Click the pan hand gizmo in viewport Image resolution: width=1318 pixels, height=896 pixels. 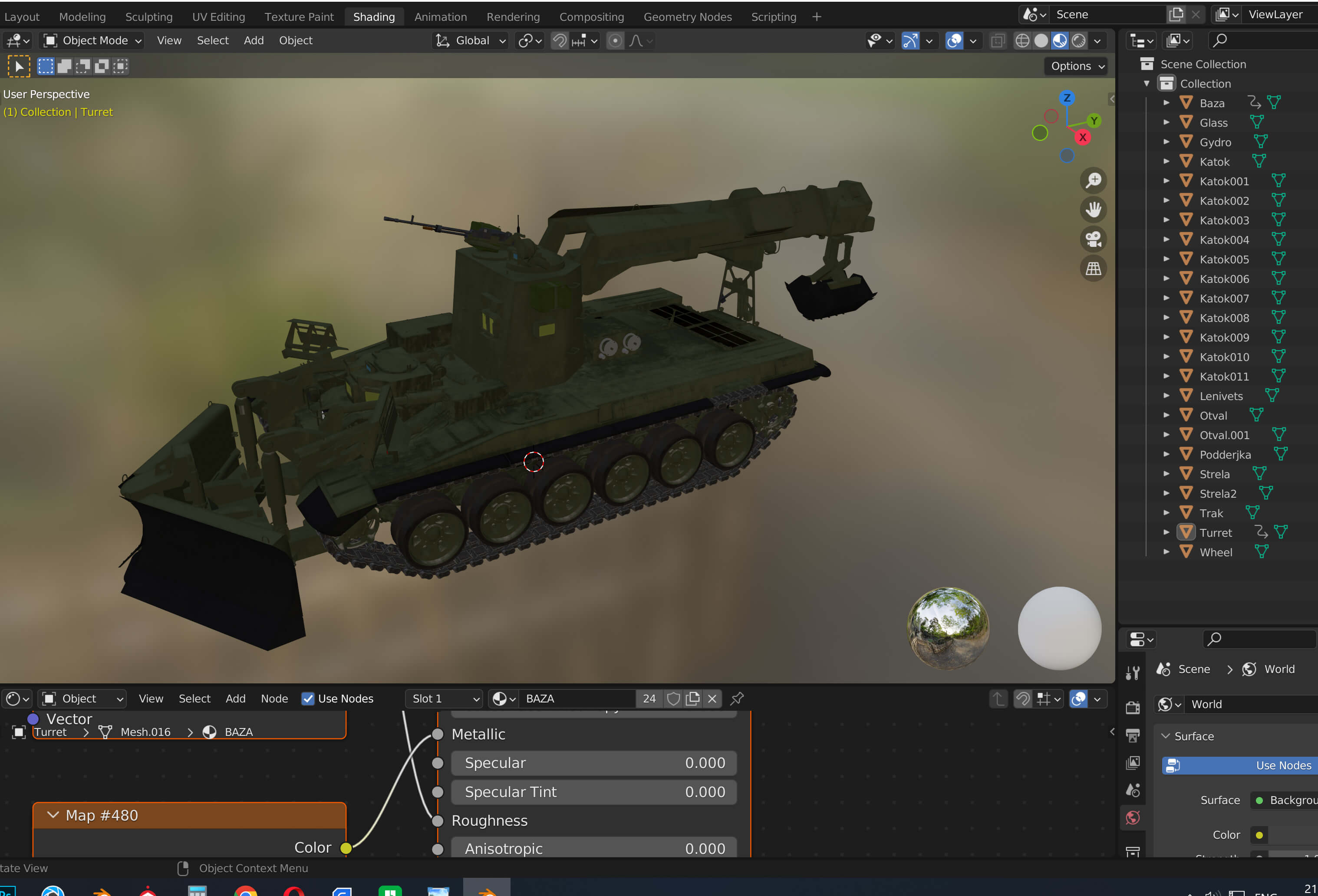[1094, 210]
